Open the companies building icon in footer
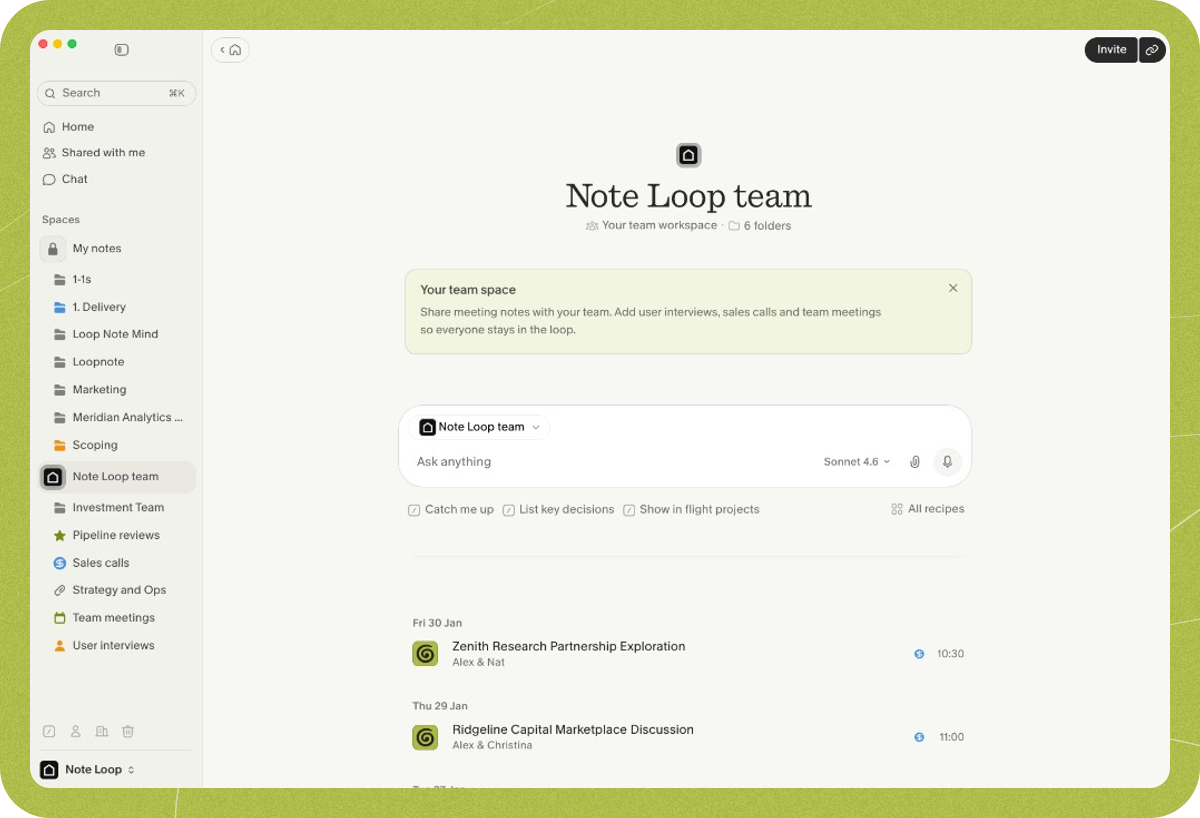Screen dimensions: 1200x818 point(101,731)
